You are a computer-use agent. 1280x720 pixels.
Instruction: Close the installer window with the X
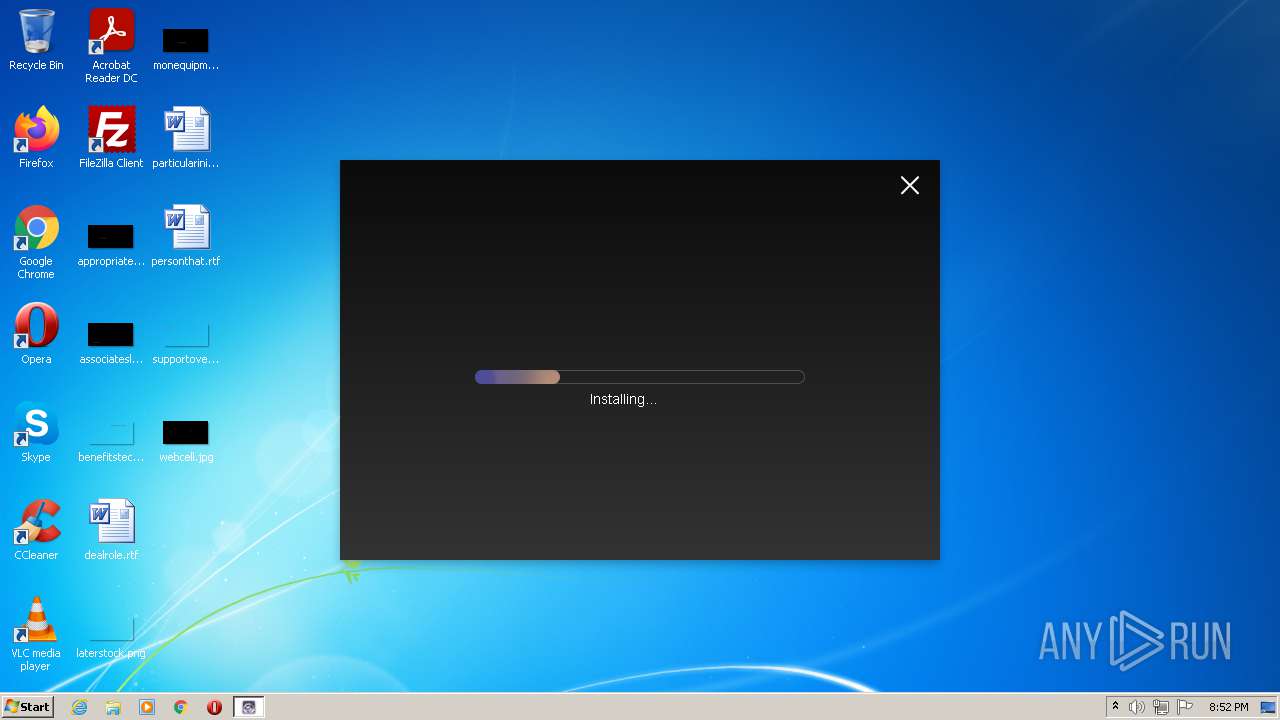coord(909,185)
